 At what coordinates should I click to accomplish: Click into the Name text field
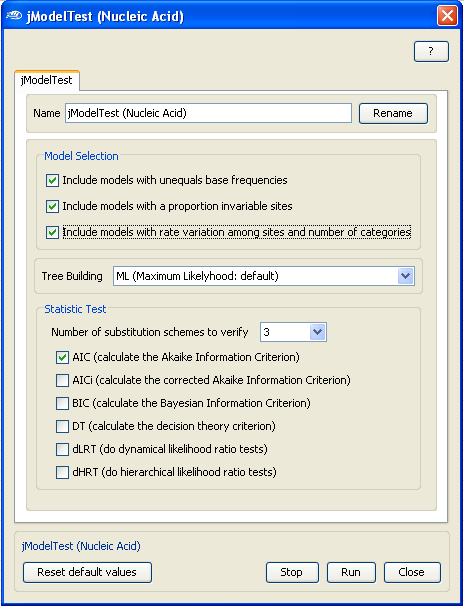208,113
